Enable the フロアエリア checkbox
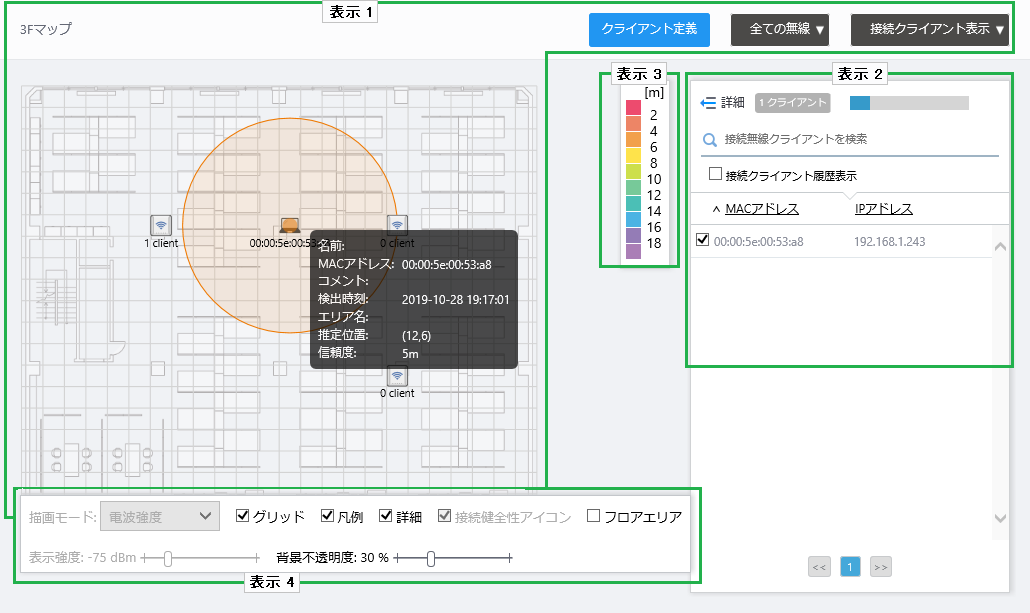The height and width of the screenshot is (613, 1030). pyautogui.click(x=593, y=516)
